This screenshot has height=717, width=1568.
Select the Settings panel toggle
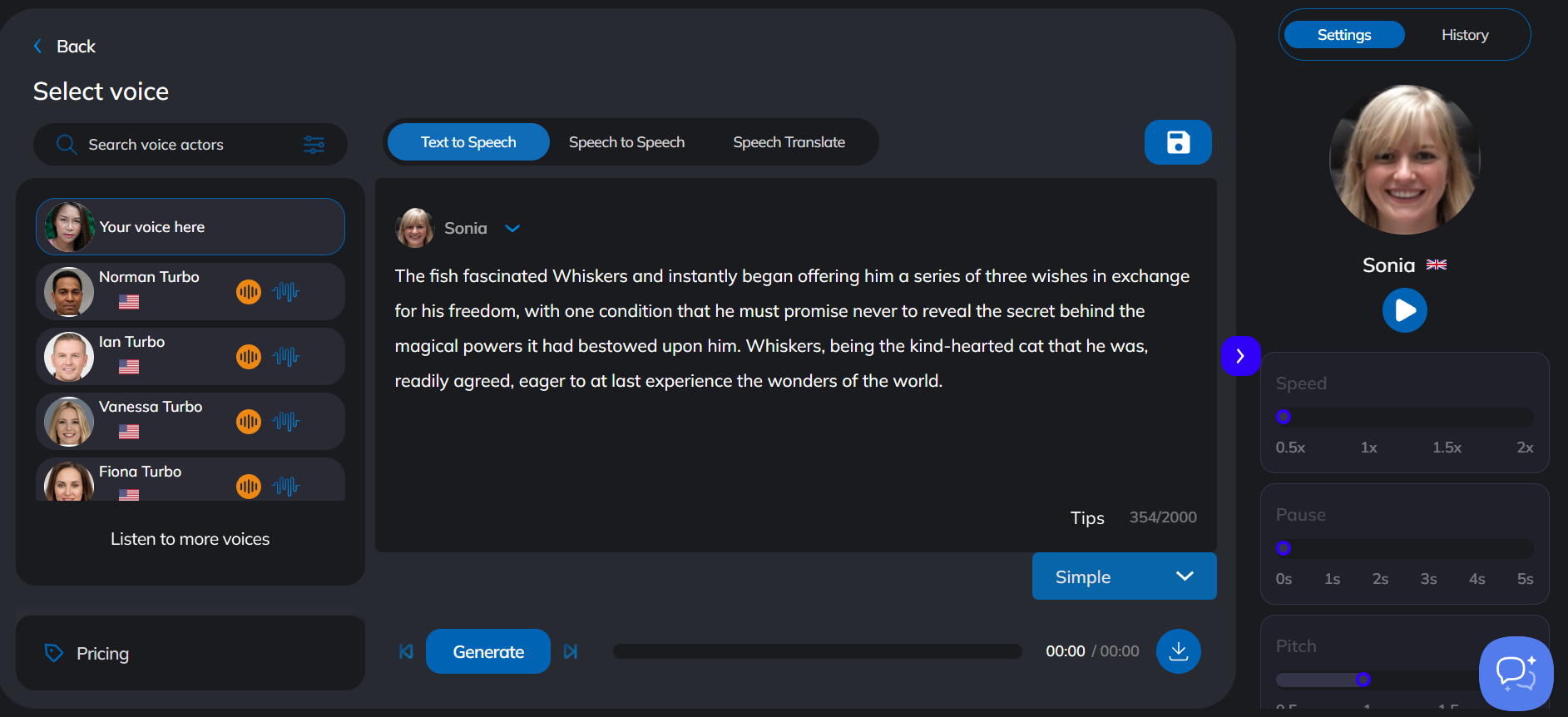[x=1343, y=35]
